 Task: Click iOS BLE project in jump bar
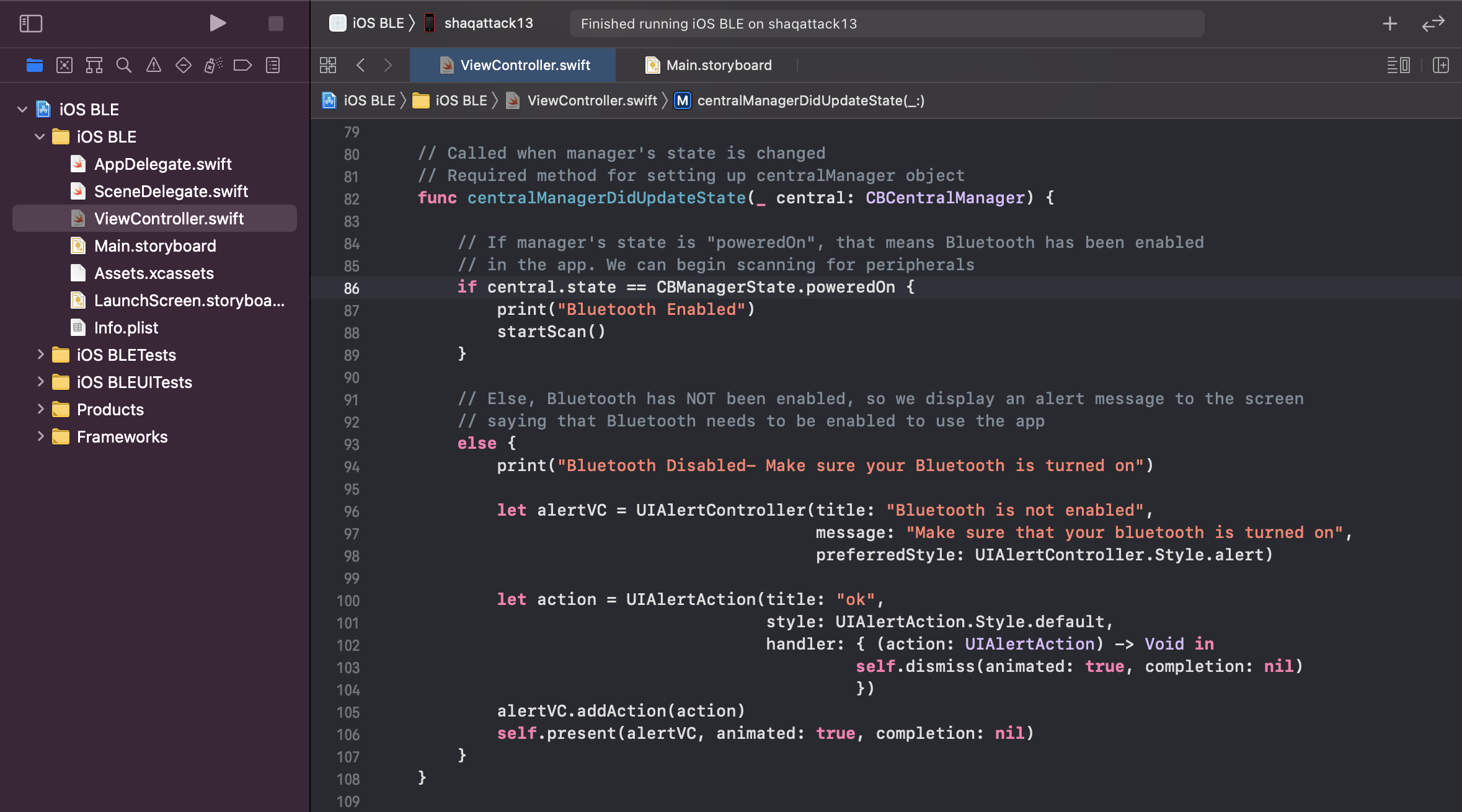pyautogui.click(x=359, y=100)
